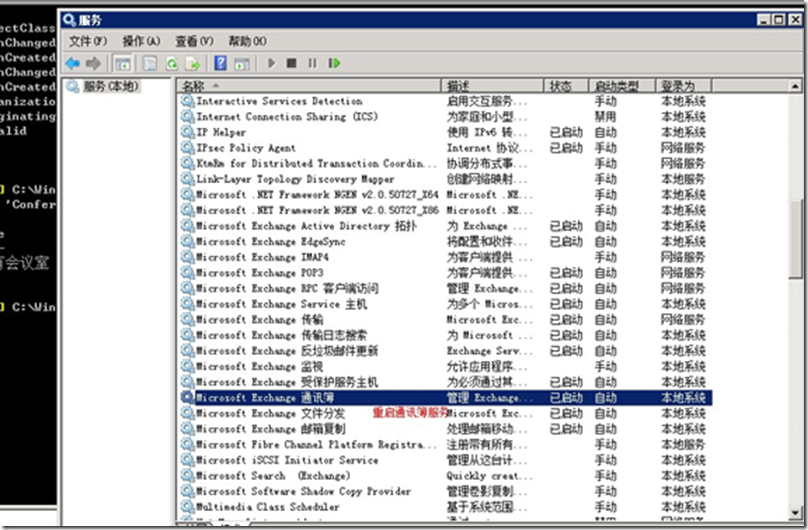This screenshot has width=808, height=530.
Task: Select Link-Layer Topology Discovery Mapper
Action: pos(295,179)
